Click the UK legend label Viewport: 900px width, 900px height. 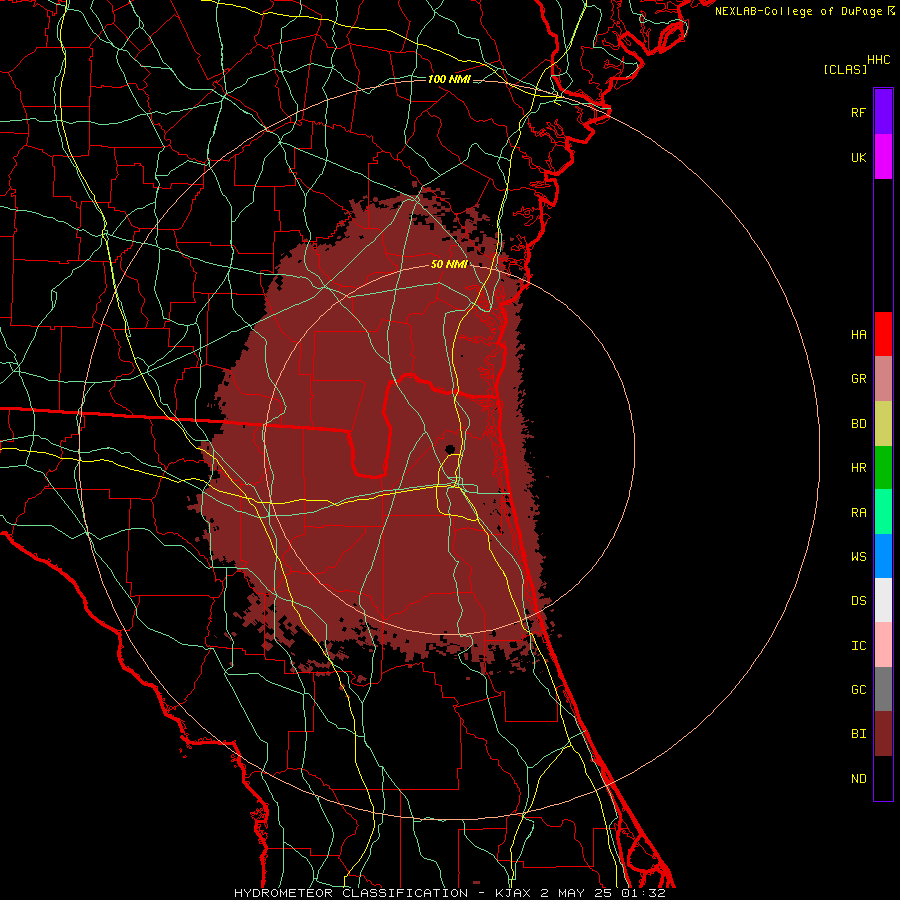tap(858, 158)
